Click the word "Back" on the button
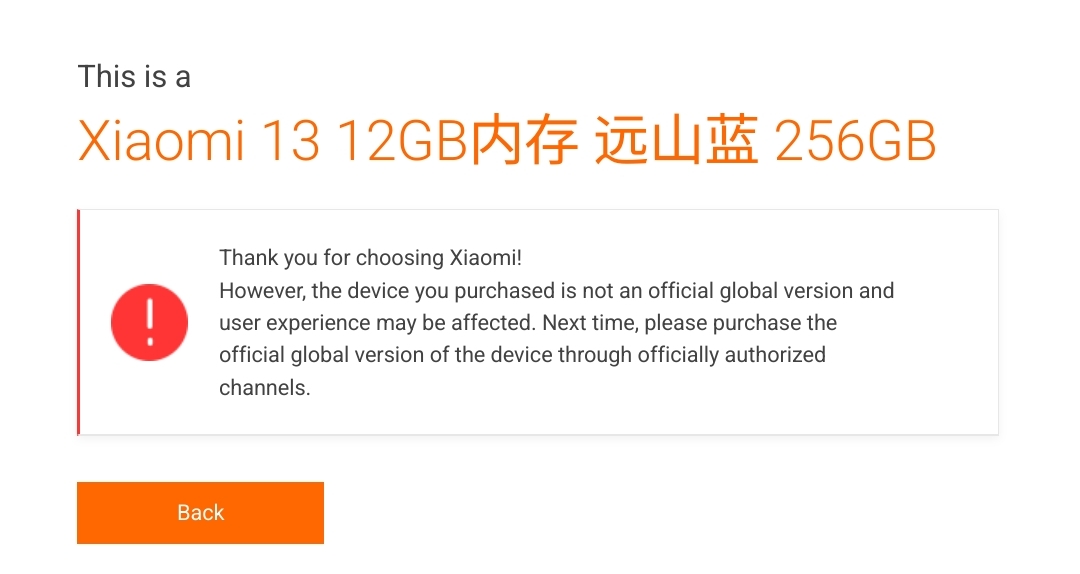Image resolution: width=1080 pixels, height=574 pixels. [x=200, y=513]
